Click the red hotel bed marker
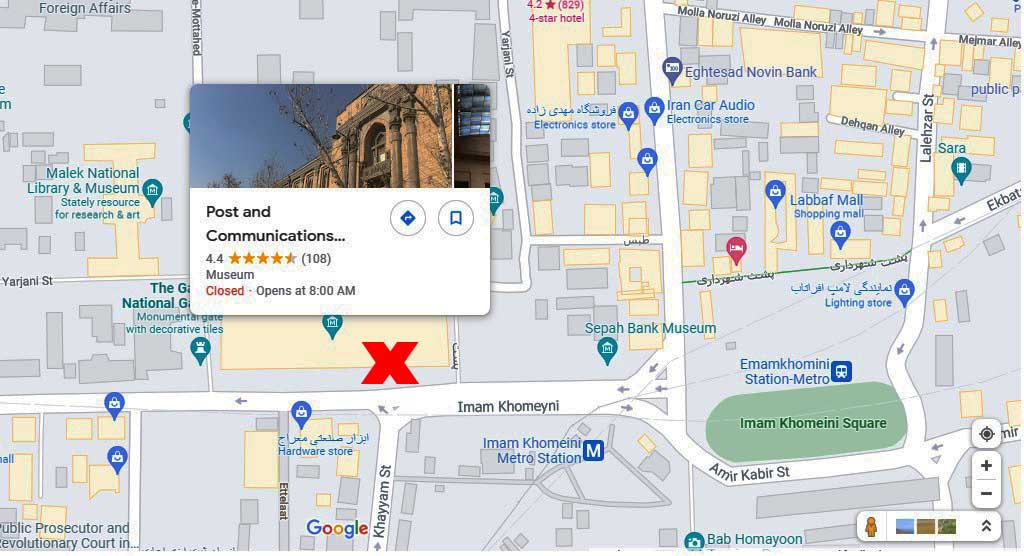 click(x=736, y=250)
